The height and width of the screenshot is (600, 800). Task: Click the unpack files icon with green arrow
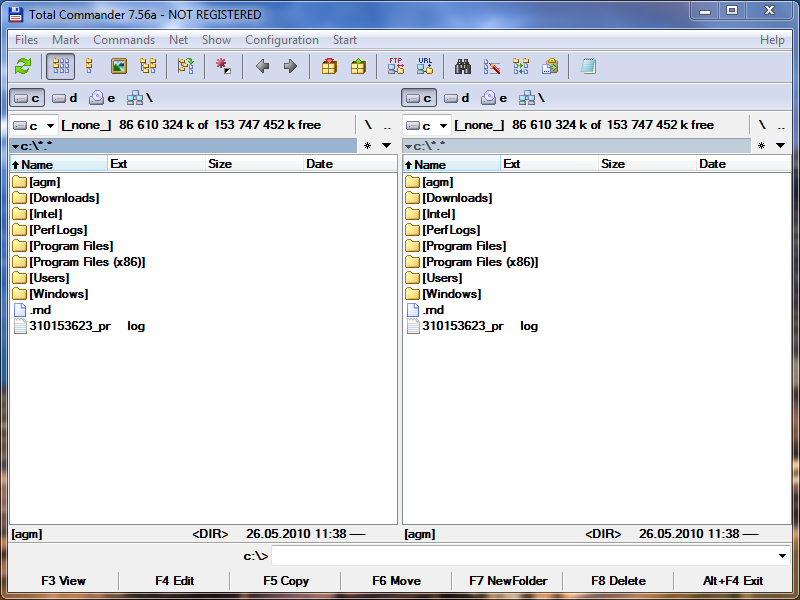coord(358,66)
